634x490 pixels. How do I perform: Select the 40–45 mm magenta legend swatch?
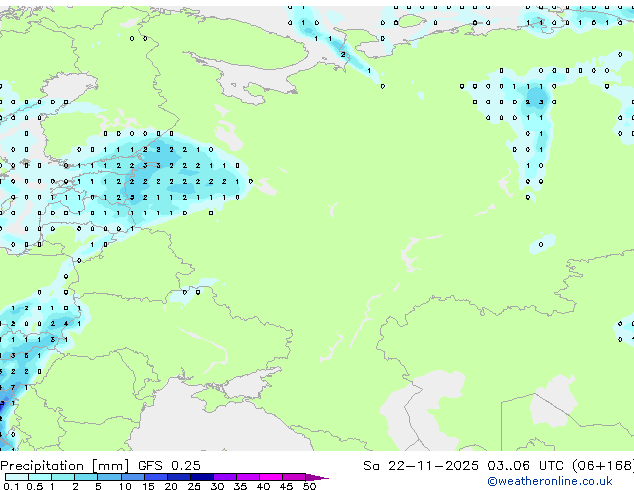coord(271,477)
